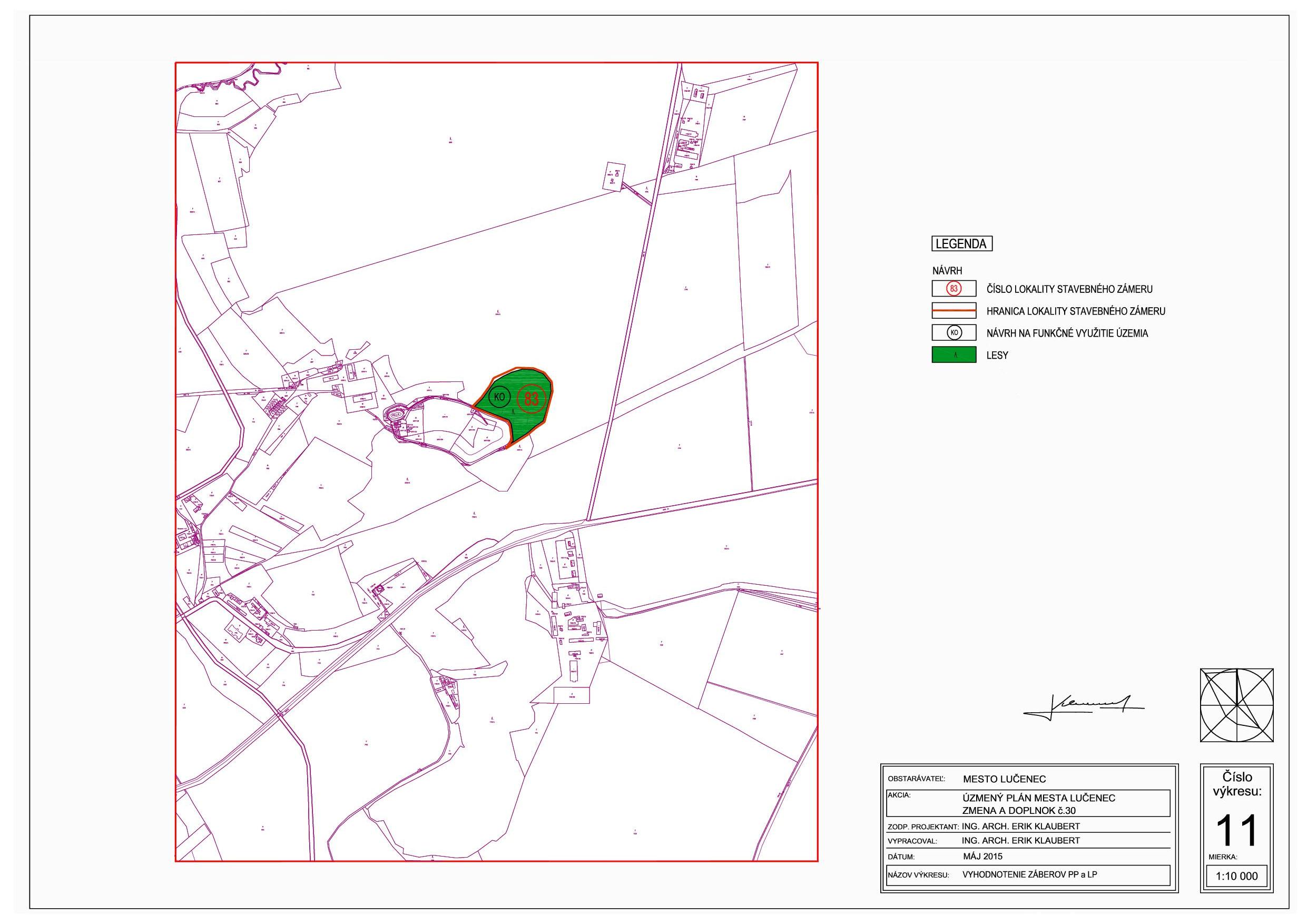1307x924 pixels.
Task: Click the LEGENDA heading box
Action: tap(961, 244)
